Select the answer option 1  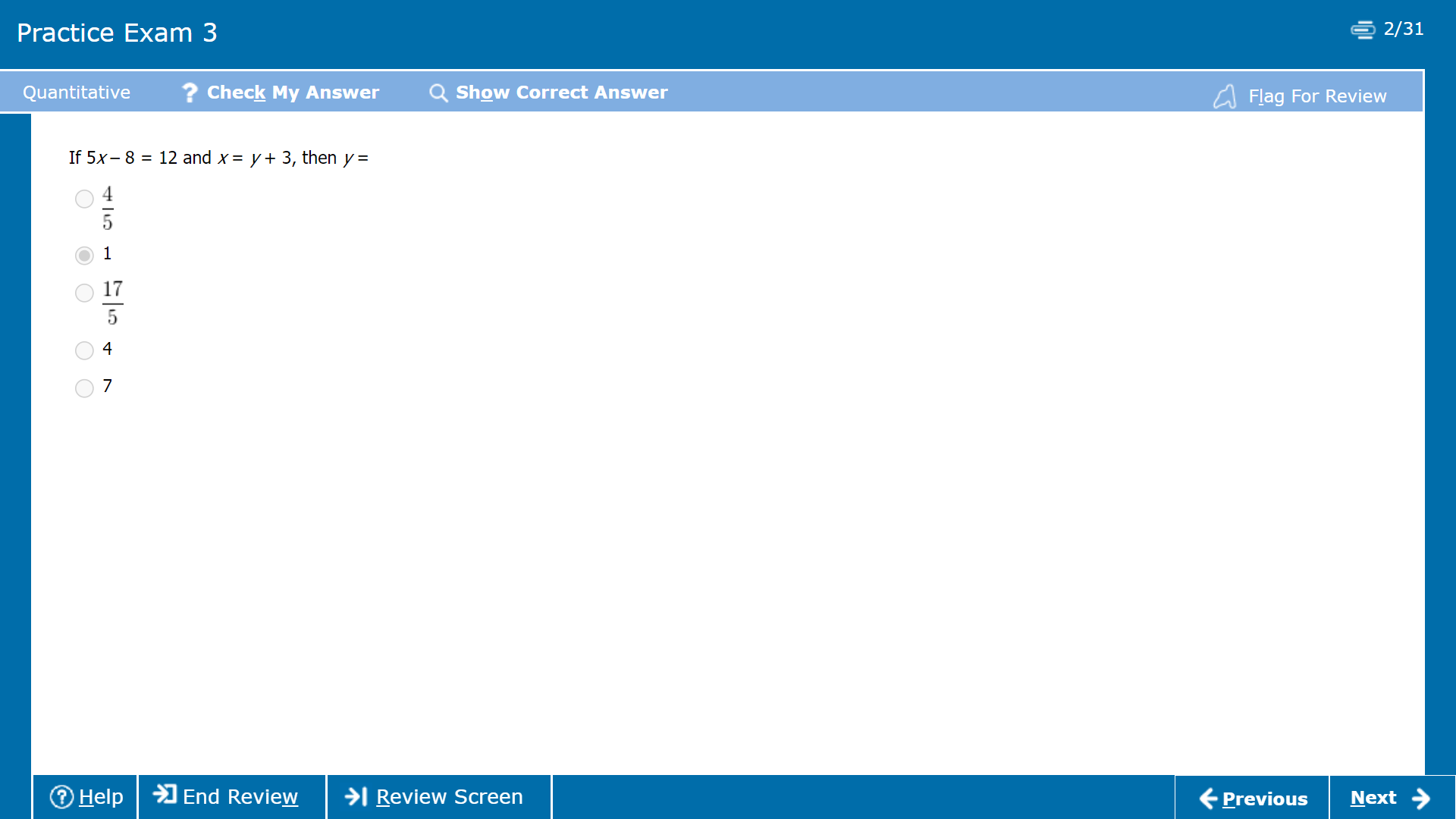[x=84, y=255]
